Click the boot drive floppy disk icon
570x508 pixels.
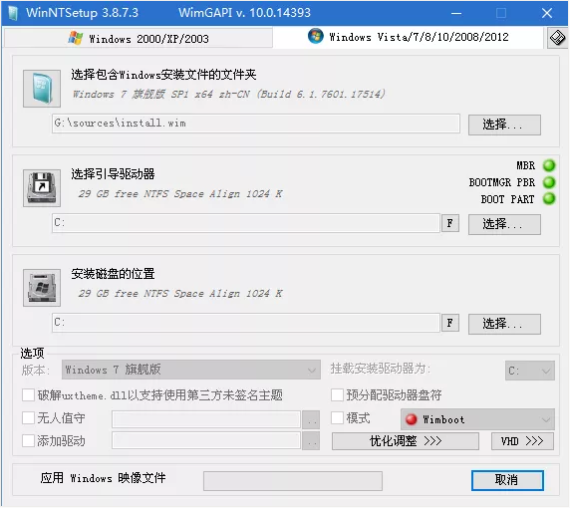click(42, 188)
